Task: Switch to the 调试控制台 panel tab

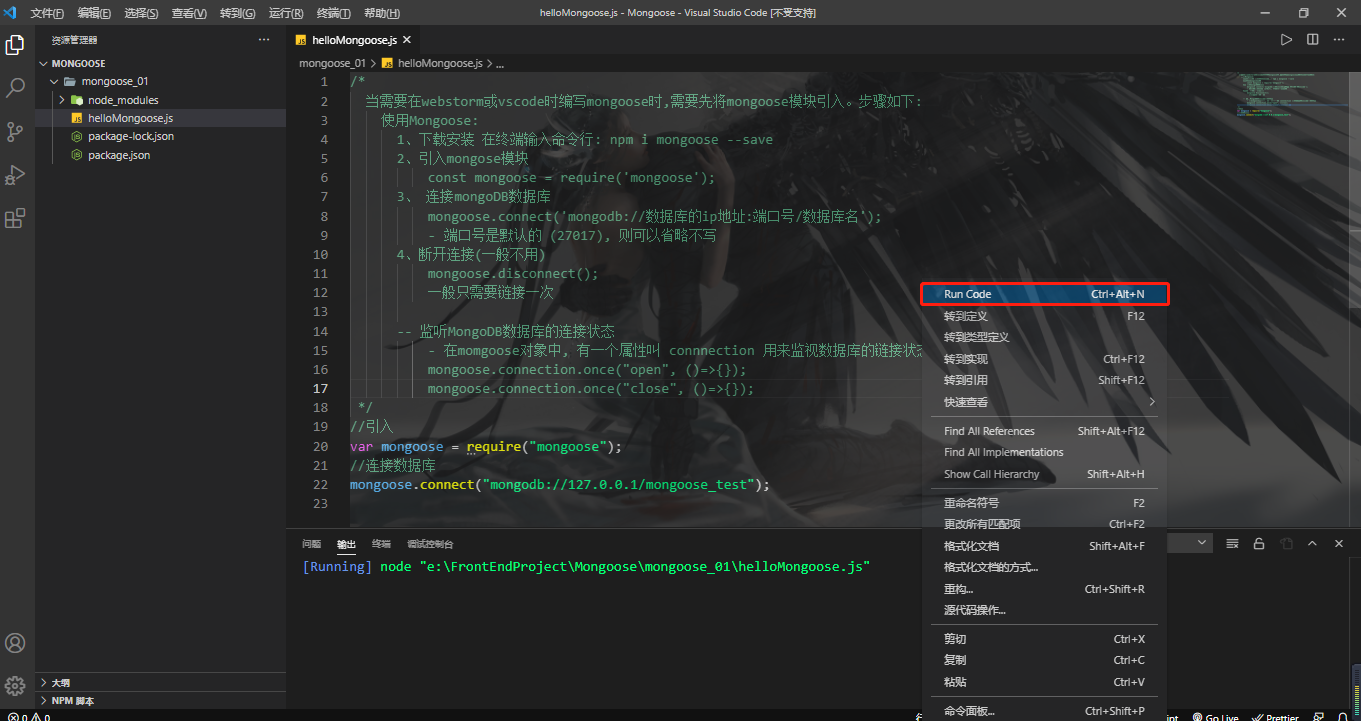Action: coord(430,544)
